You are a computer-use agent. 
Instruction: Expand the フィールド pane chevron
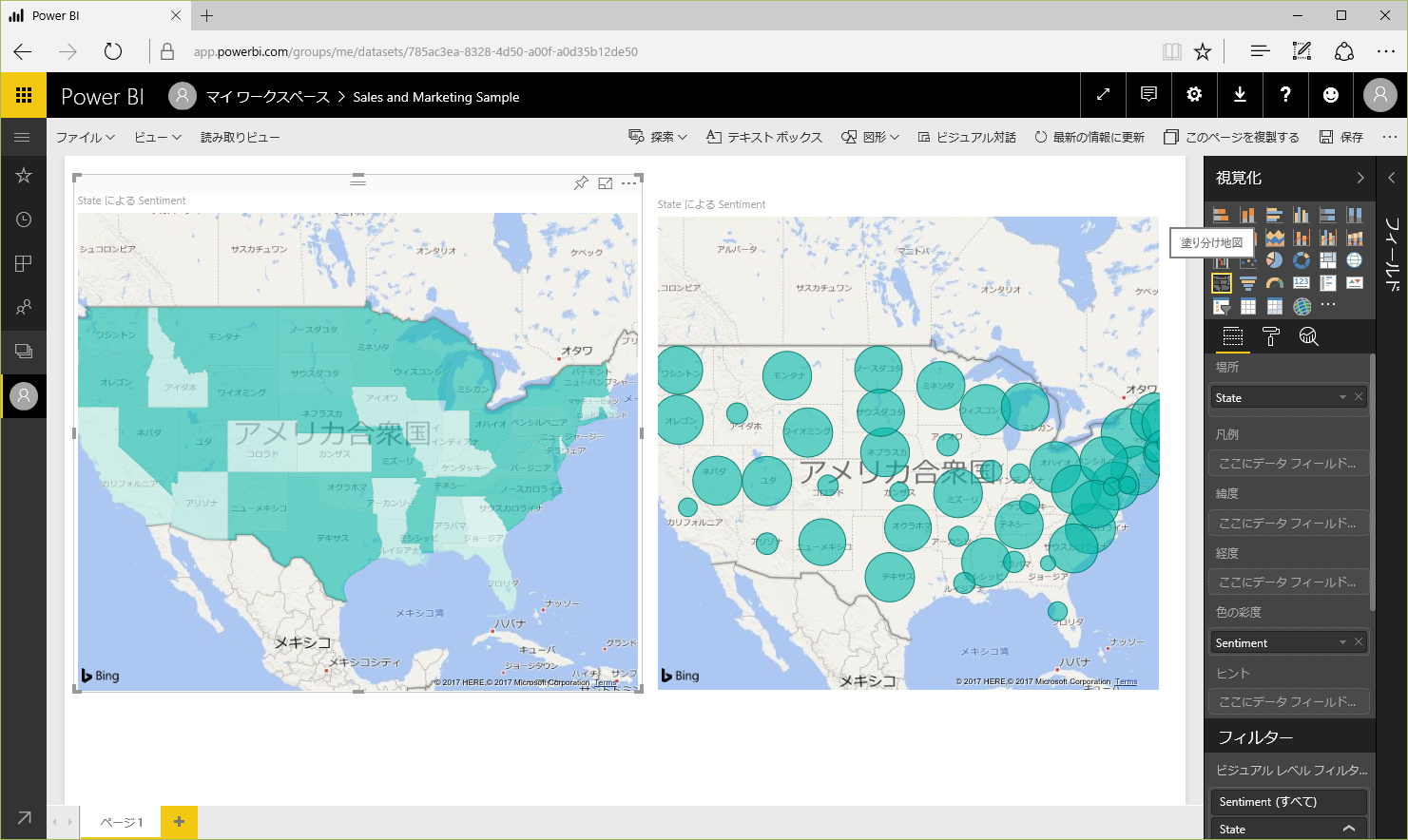click(x=1392, y=178)
